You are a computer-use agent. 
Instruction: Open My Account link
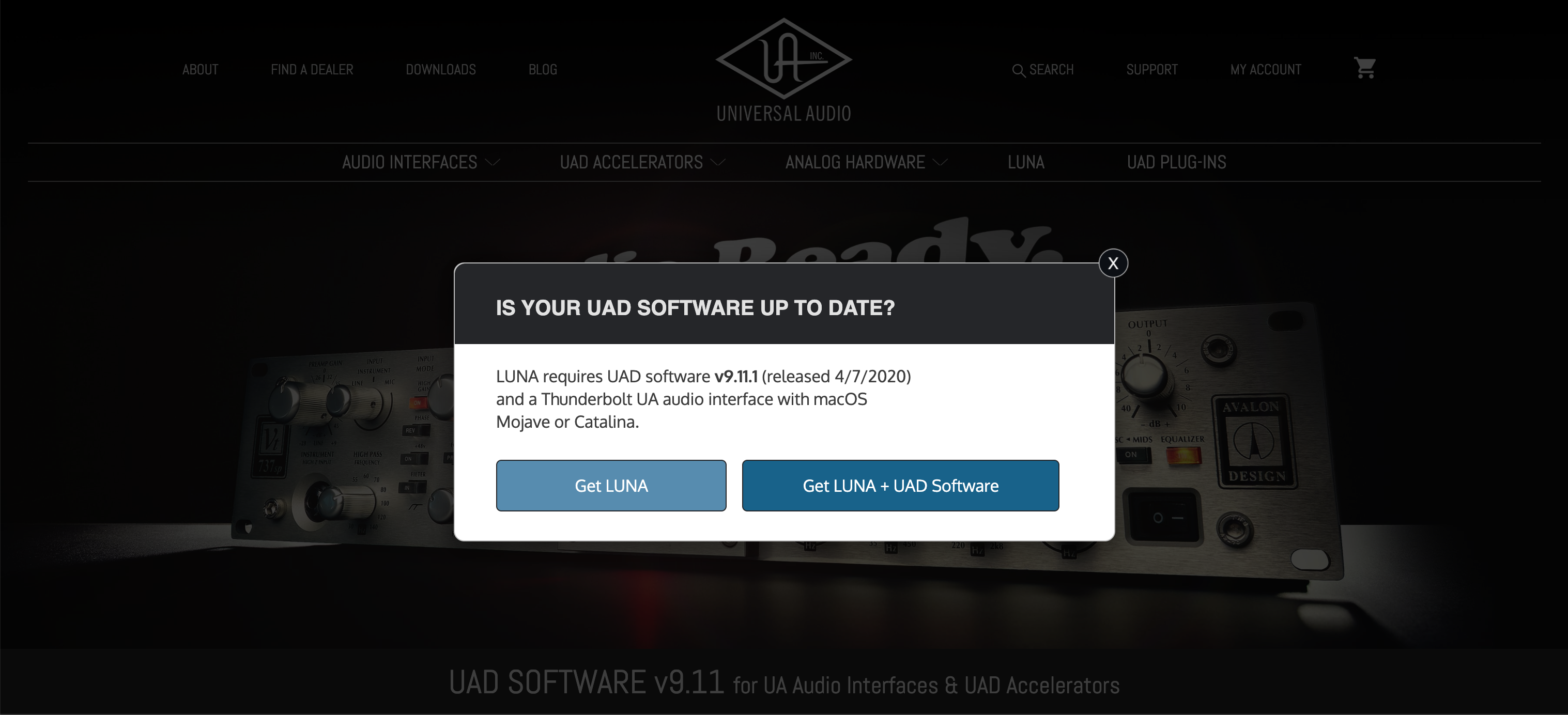tap(1266, 70)
